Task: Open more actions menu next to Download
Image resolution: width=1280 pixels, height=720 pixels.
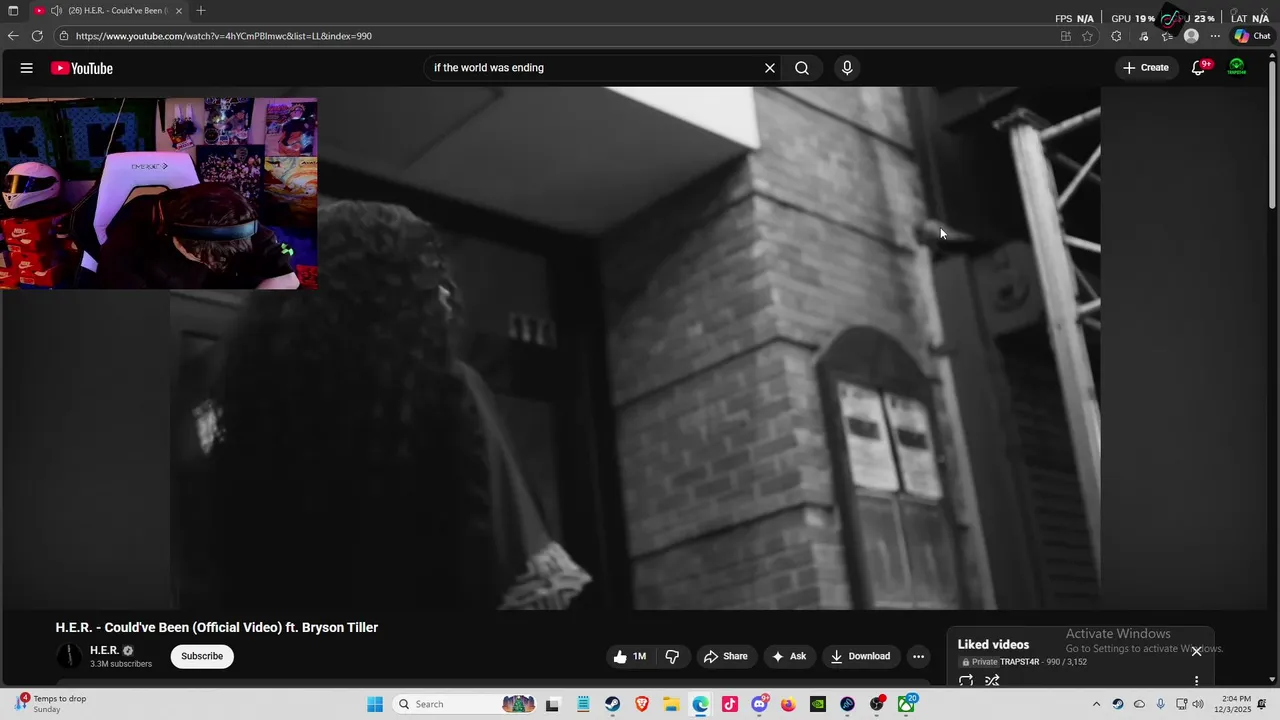Action: tap(918, 656)
